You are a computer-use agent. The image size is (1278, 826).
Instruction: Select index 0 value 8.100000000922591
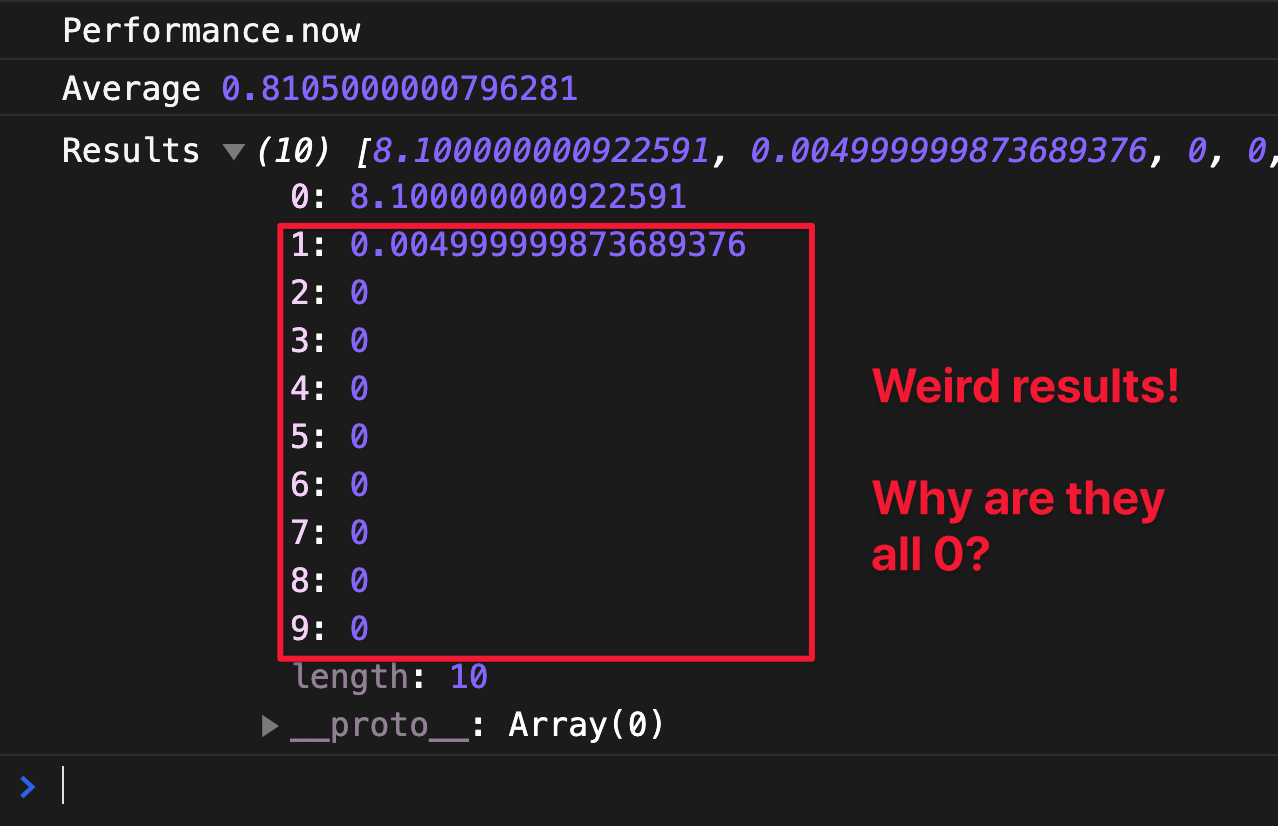[518, 196]
